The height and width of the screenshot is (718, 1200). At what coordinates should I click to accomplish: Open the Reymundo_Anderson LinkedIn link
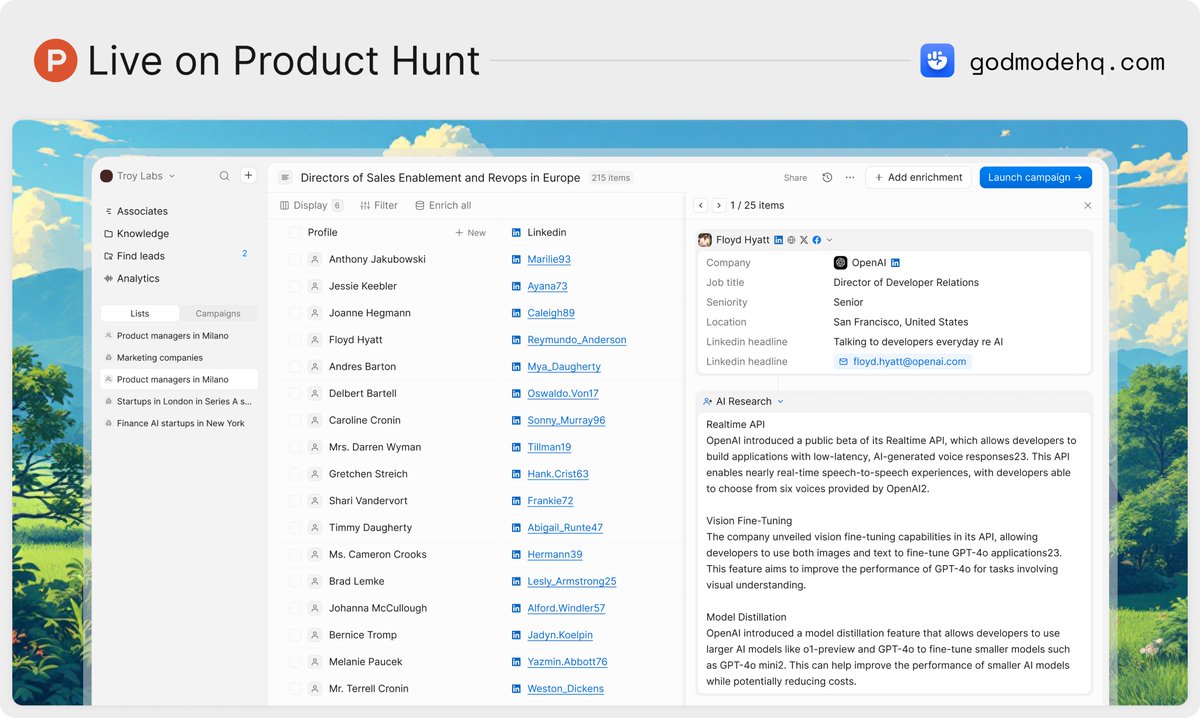click(x=577, y=340)
